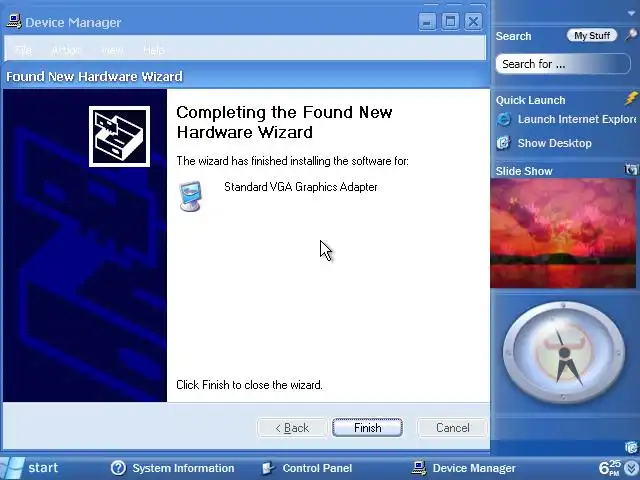Click the Quick Launch heading
The height and width of the screenshot is (480, 640).
coord(530,100)
